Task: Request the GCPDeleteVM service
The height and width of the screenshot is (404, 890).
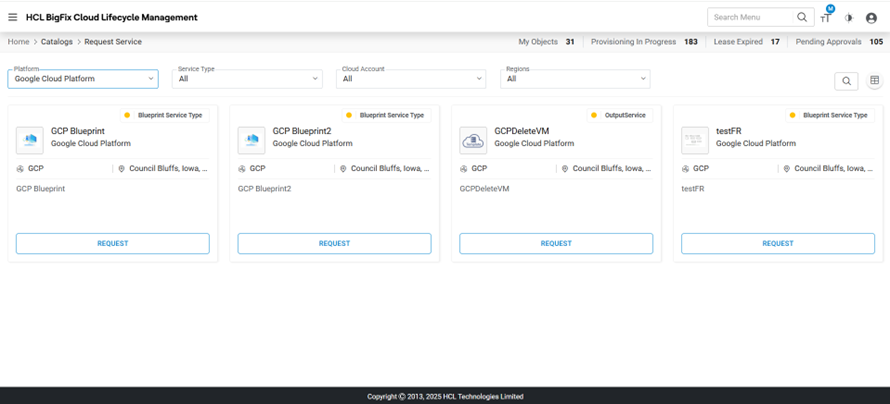Action: (x=556, y=243)
